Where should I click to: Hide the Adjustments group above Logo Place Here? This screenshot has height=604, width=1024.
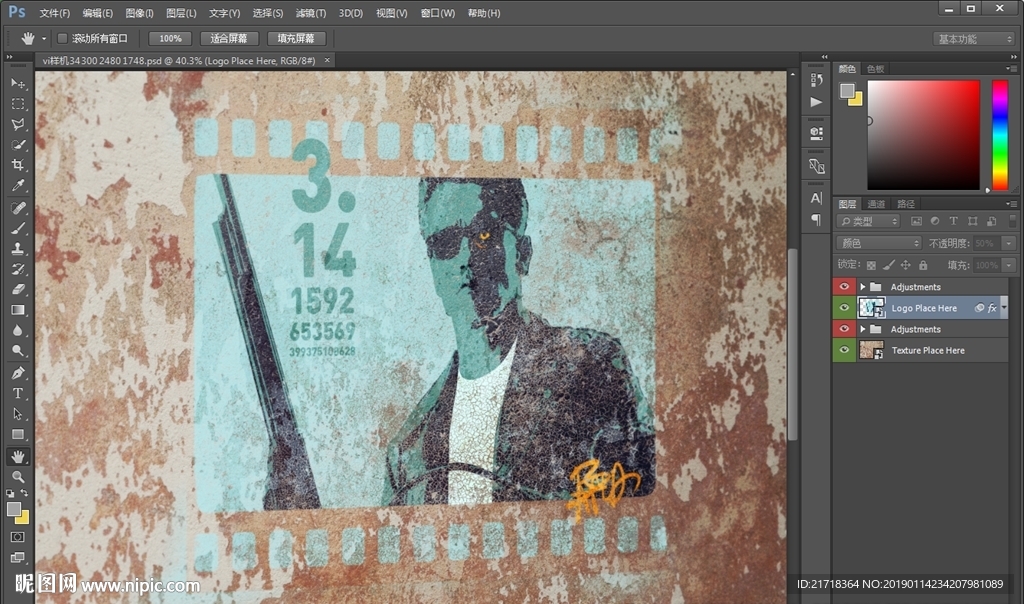point(844,287)
